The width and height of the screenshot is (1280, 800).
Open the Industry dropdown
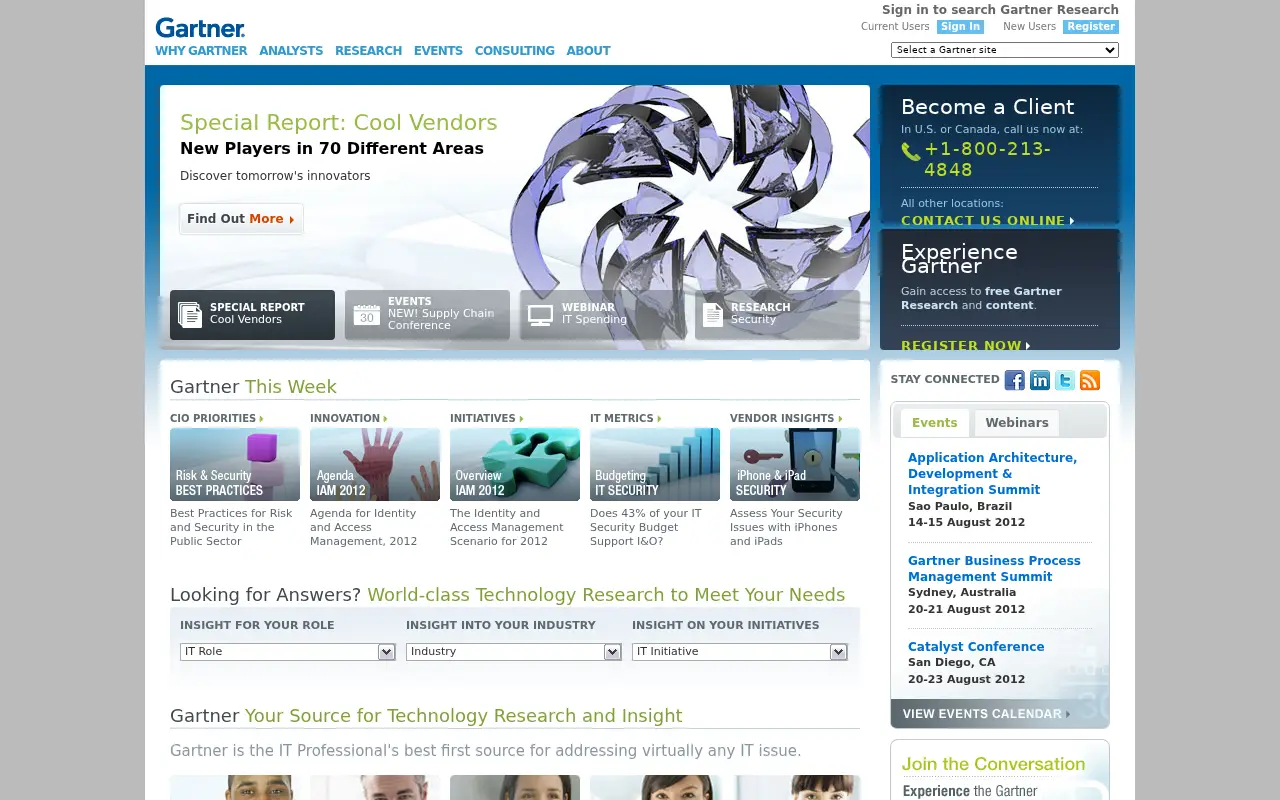pyautogui.click(x=514, y=652)
